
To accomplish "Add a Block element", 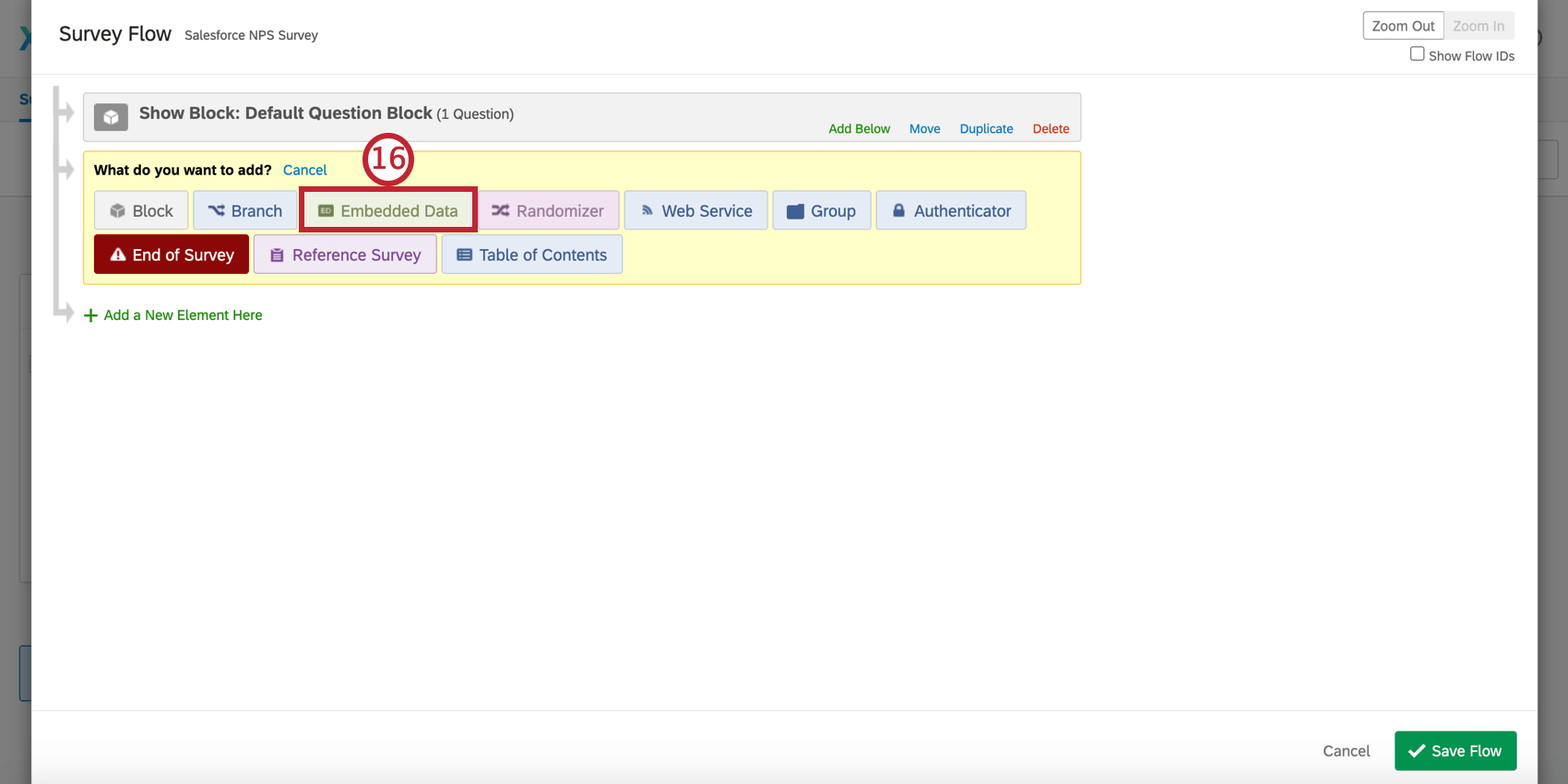I will tap(141, 210).
